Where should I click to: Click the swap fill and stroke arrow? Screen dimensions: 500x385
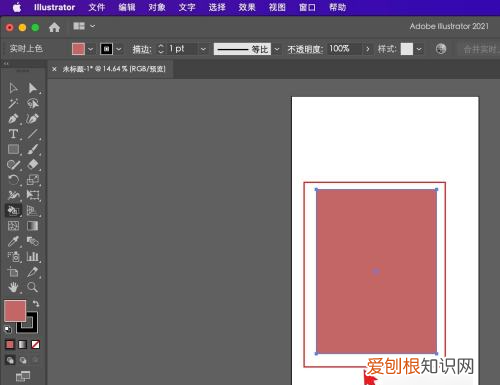tap(36, 304)
